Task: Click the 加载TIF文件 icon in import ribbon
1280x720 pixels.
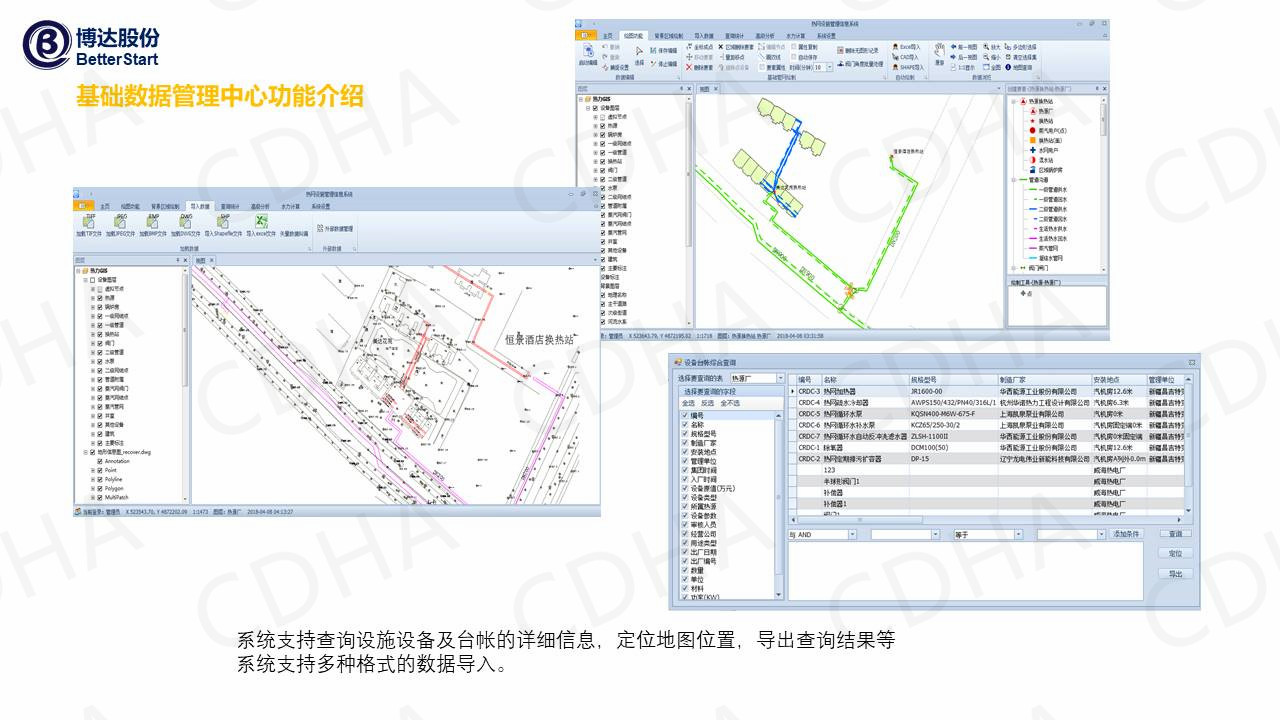Action: [90, 222]
